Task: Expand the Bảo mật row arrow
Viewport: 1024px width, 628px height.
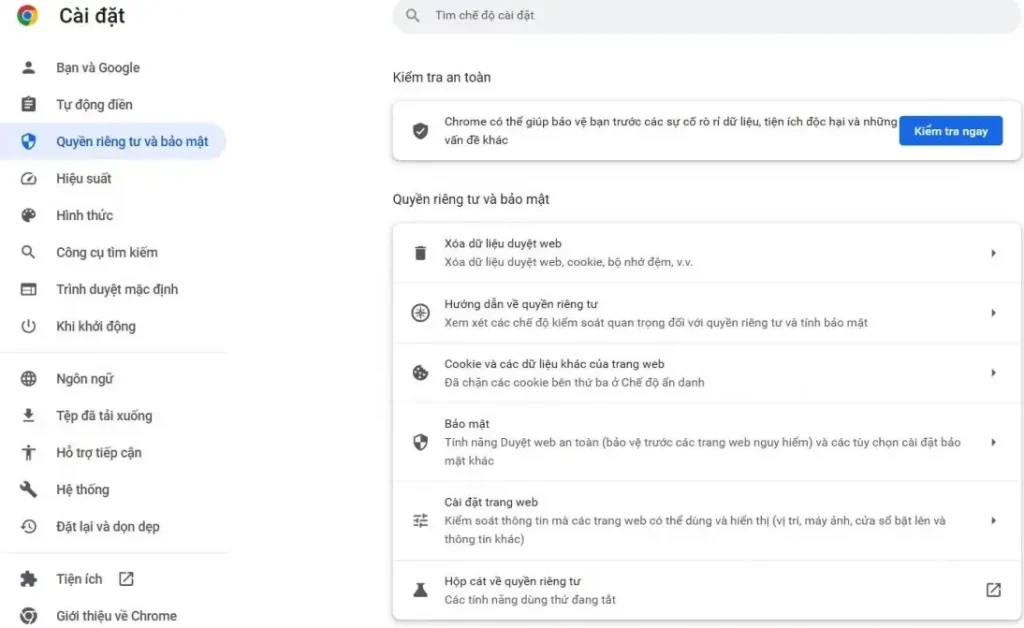Action: point(993,442)
